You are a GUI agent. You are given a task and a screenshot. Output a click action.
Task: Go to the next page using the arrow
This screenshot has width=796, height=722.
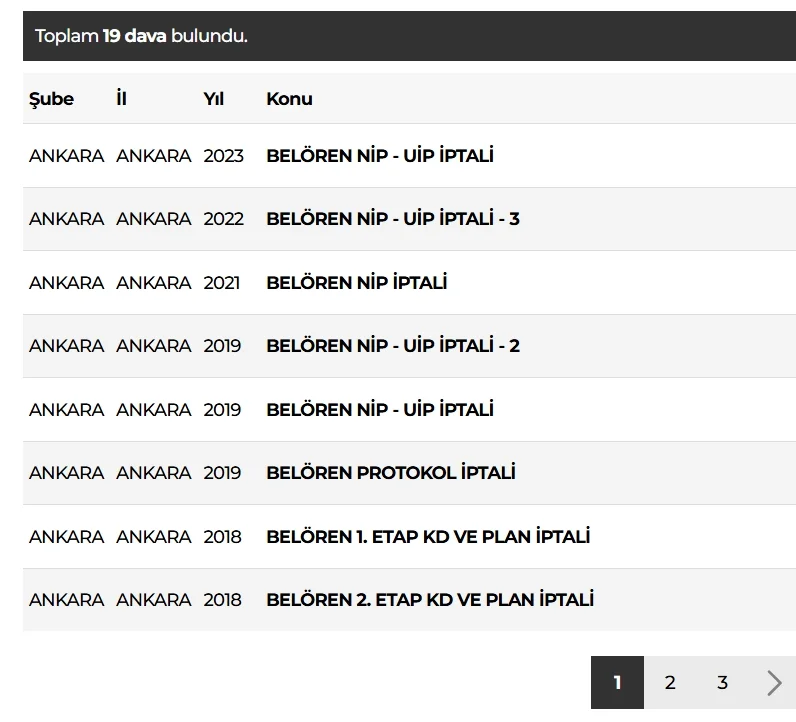(774, 683)
